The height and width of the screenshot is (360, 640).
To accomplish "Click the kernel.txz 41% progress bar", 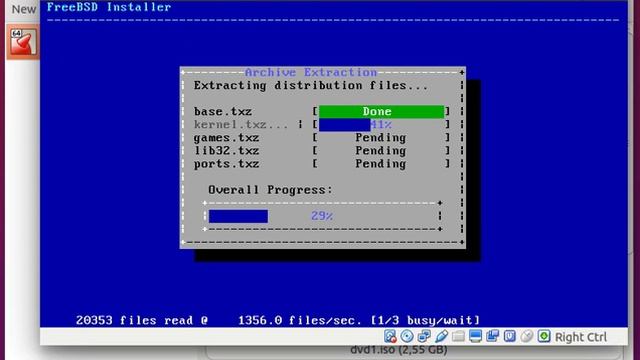I will pyautogui.click(x=381, y=124).
